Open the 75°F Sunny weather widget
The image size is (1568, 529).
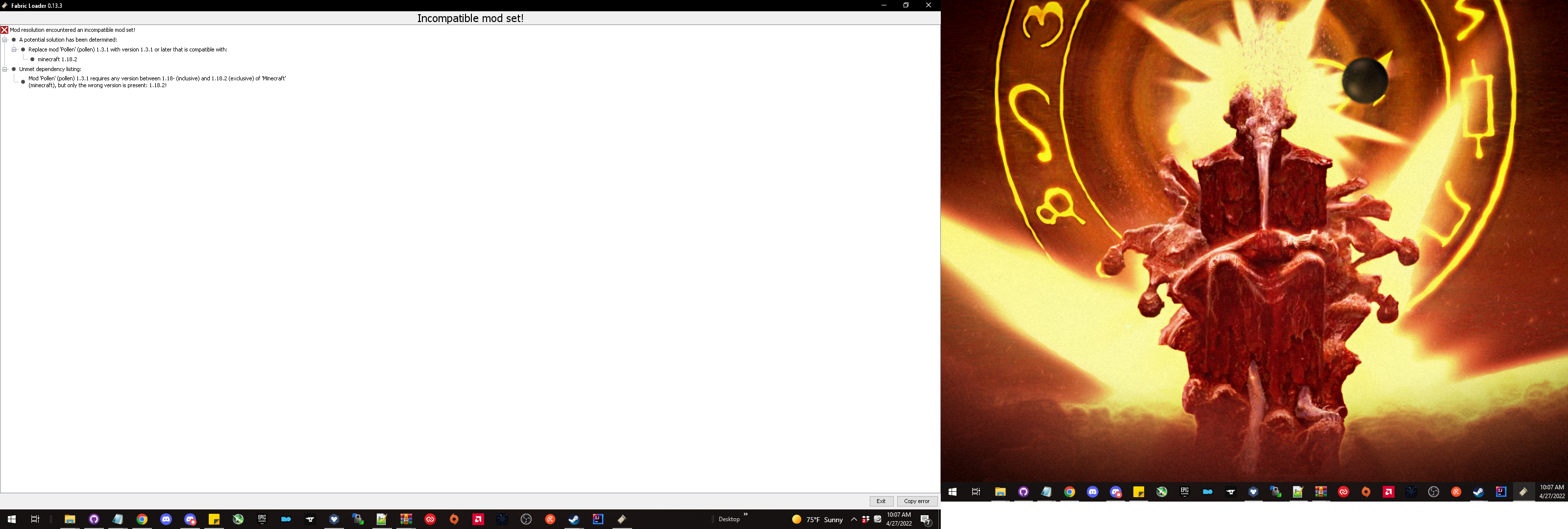(817, 519)
